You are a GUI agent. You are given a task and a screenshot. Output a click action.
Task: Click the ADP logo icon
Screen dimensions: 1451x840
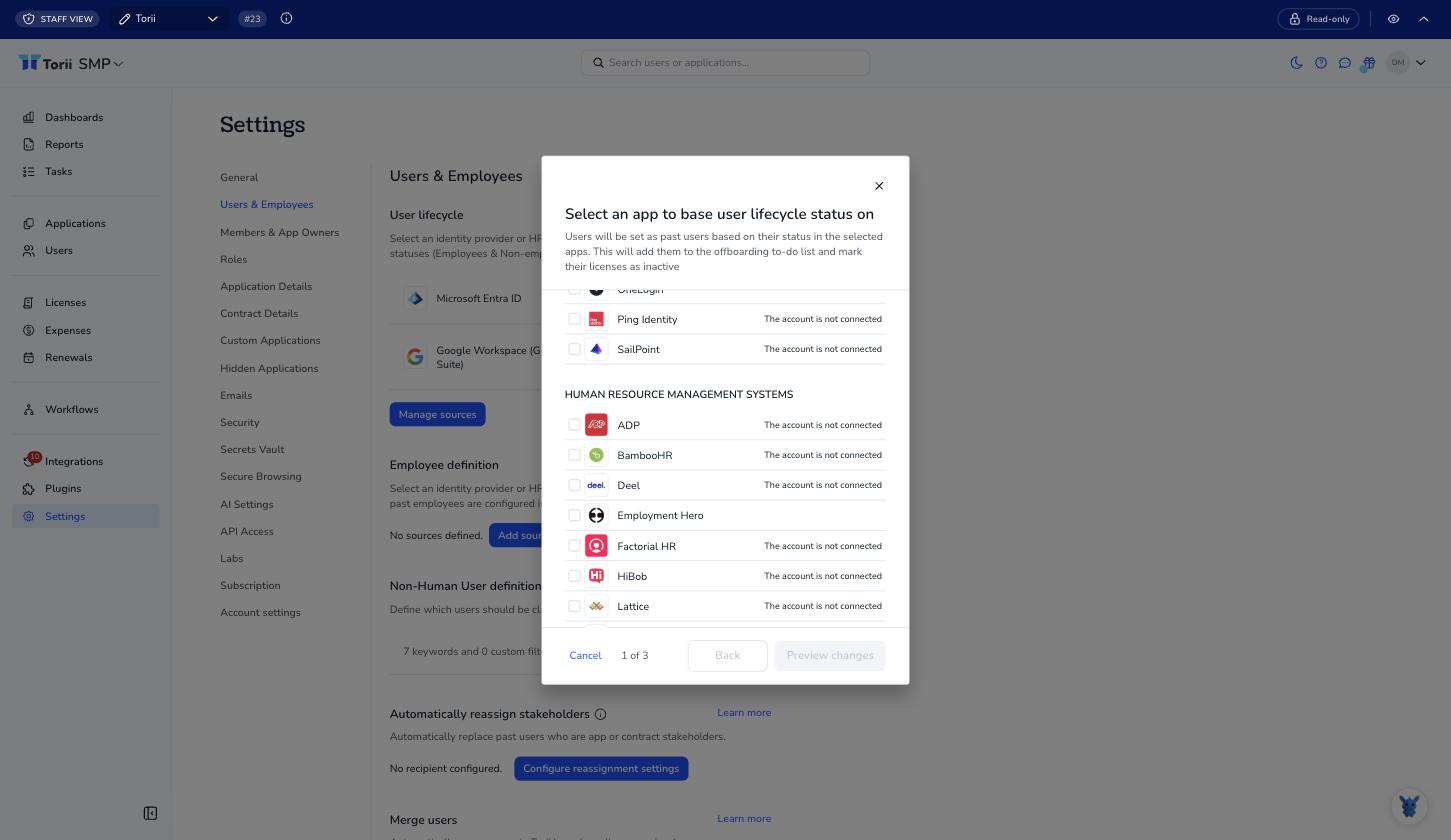click(x=596, y=425)
